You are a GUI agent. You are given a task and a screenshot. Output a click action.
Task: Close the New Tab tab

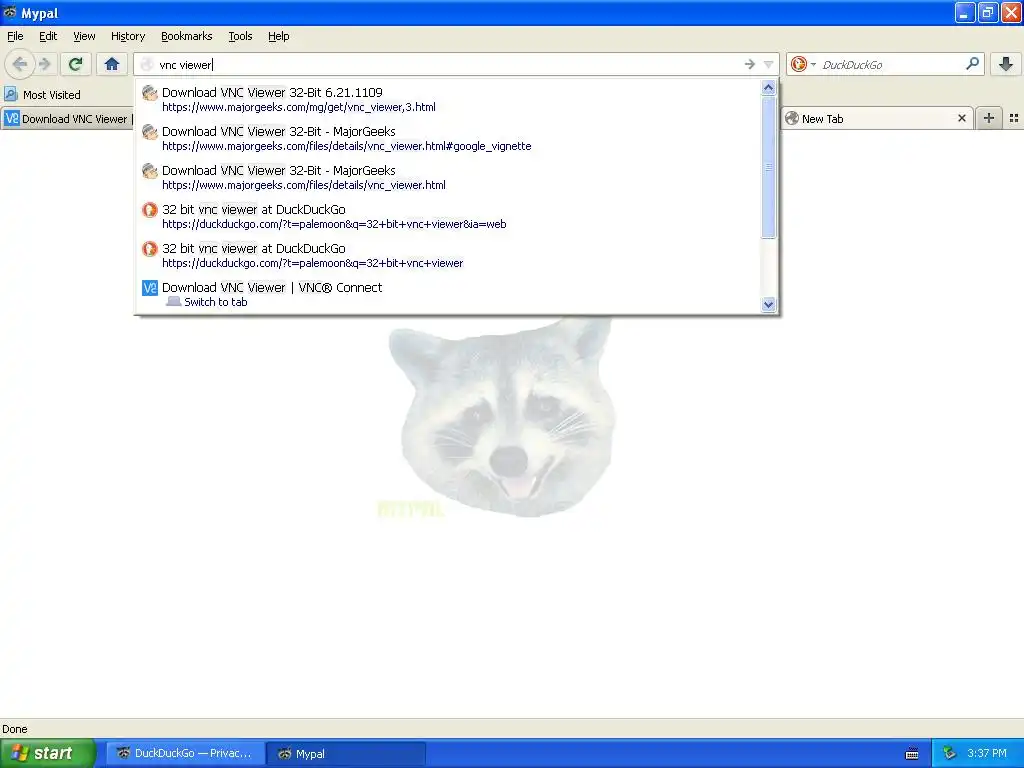coord(961,119)
